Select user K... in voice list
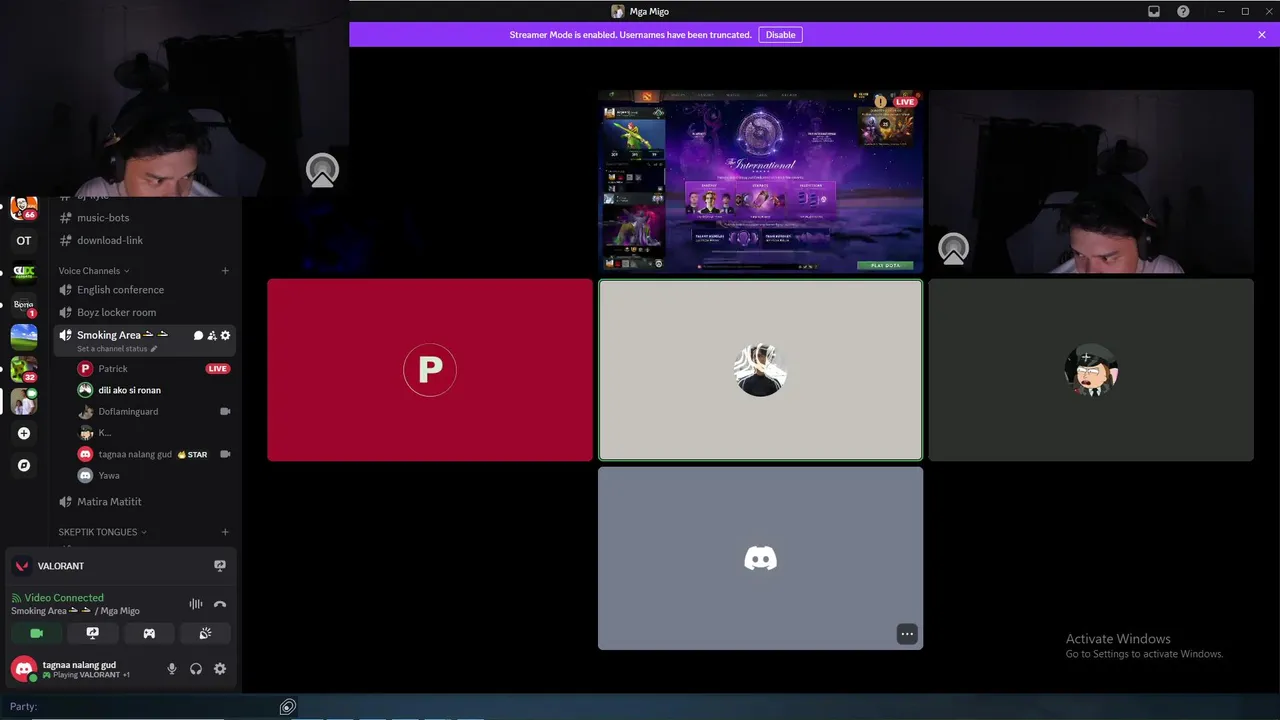Image resolution: width=1280 pixels, height=720 pixels. pos(105,433)
